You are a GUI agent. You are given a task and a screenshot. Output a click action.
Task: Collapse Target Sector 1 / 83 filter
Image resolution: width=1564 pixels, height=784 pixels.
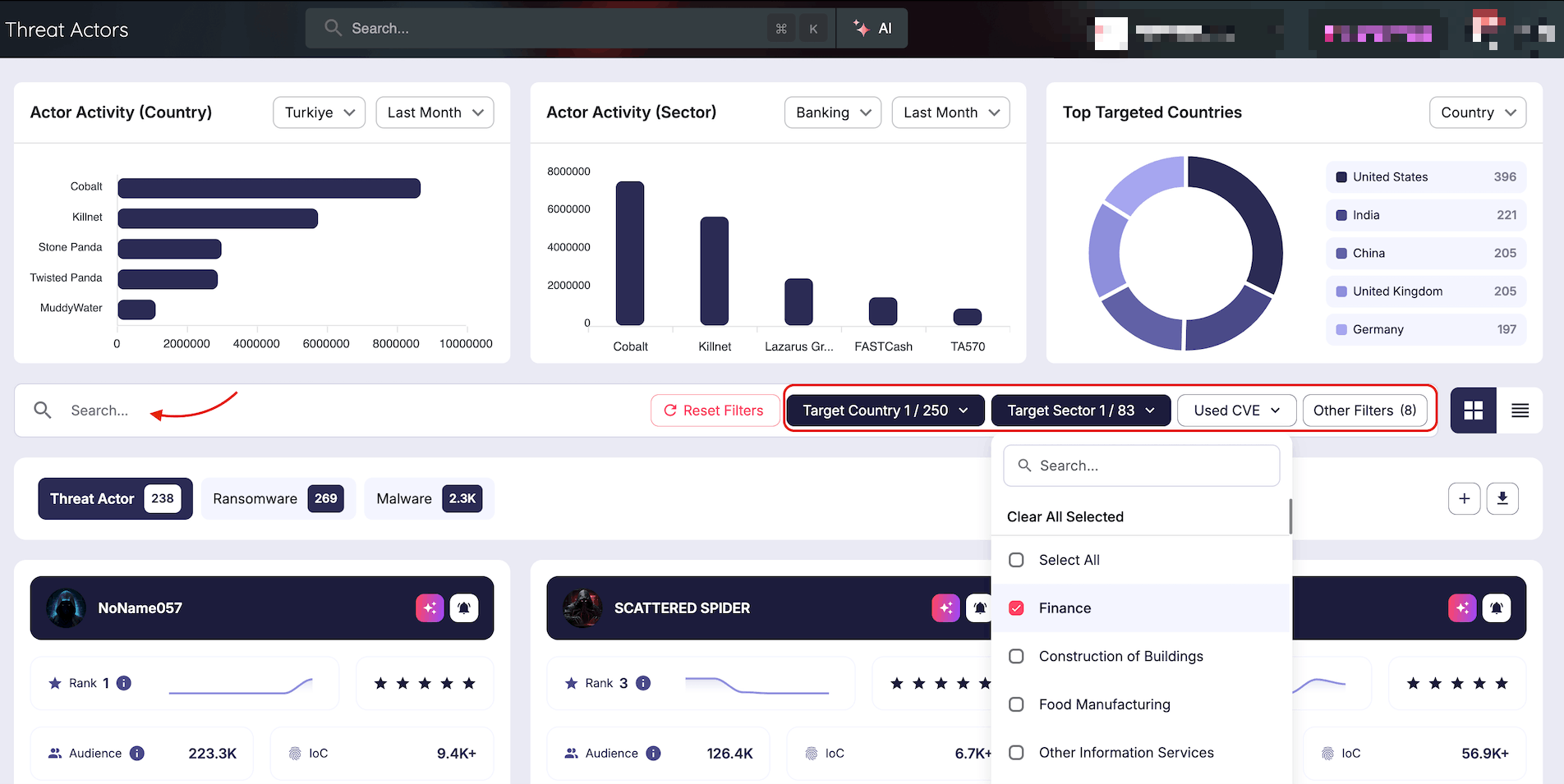[x=1081, y=410]
